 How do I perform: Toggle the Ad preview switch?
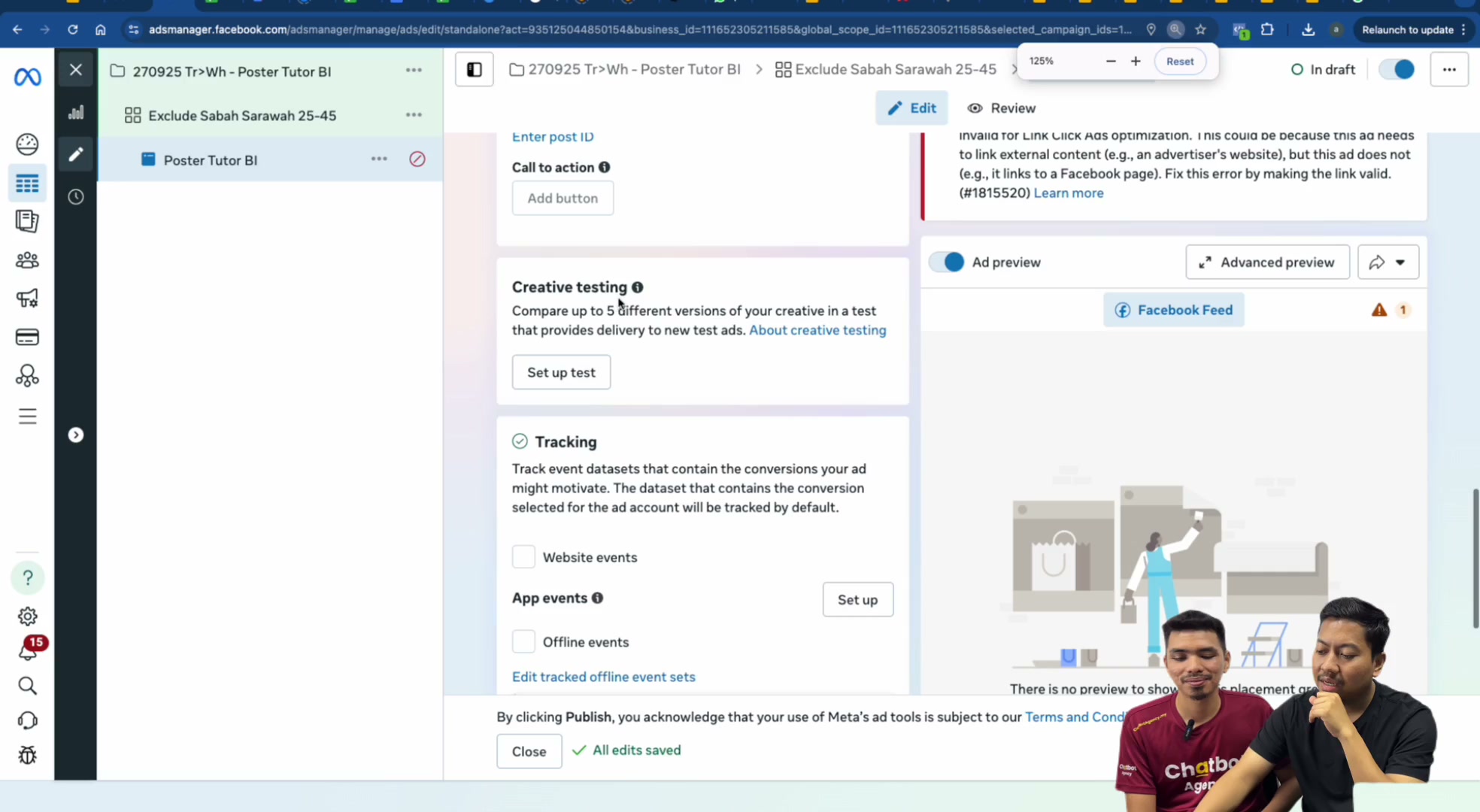tap(946, 262)
